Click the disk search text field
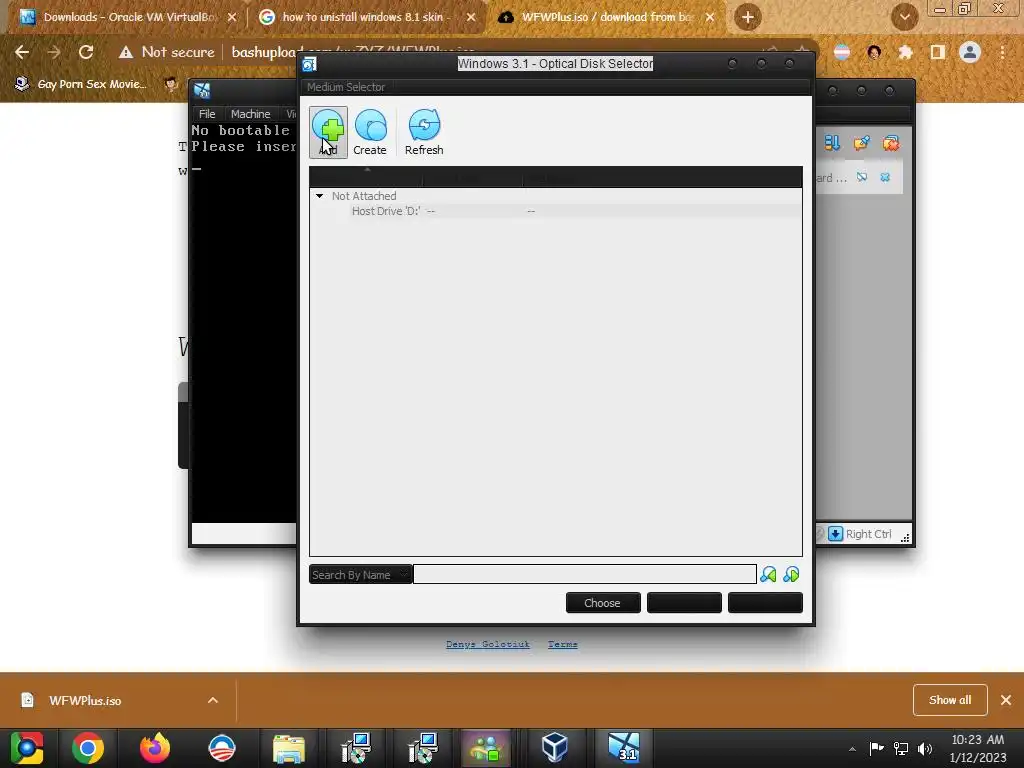 [584, 574]
